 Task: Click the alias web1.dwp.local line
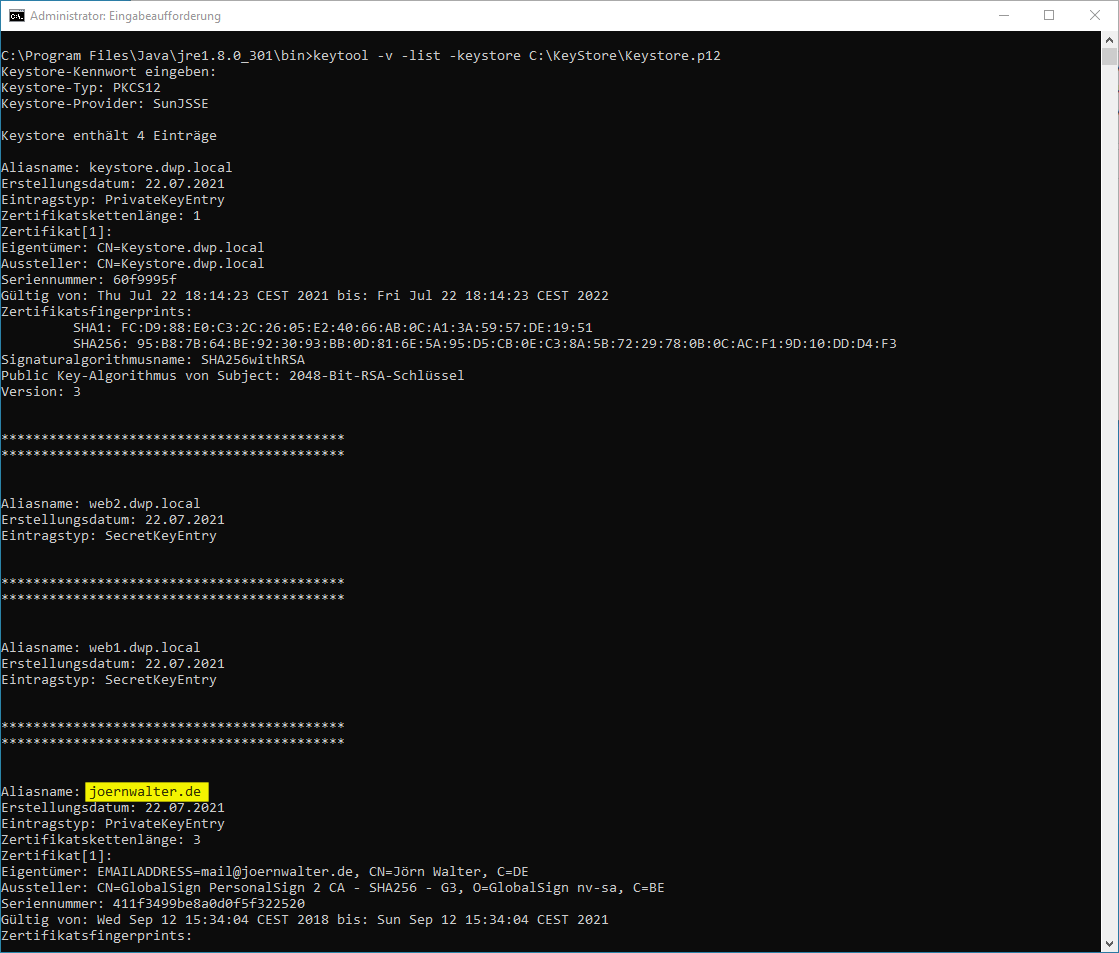[100, 647]
